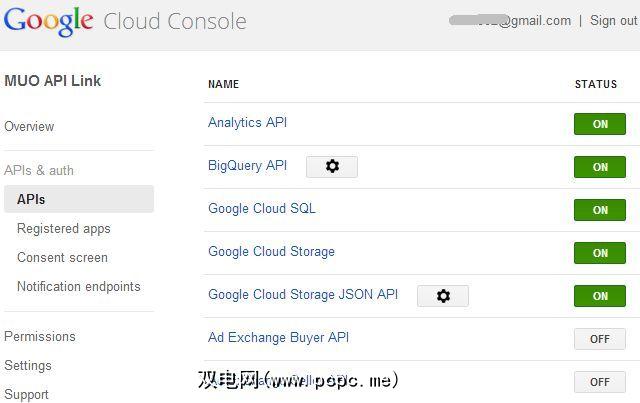Image resolution: width=640 pixels, height=403 pixels.
Task: Open Registered apps in sidebar
Action: point(64,228)
